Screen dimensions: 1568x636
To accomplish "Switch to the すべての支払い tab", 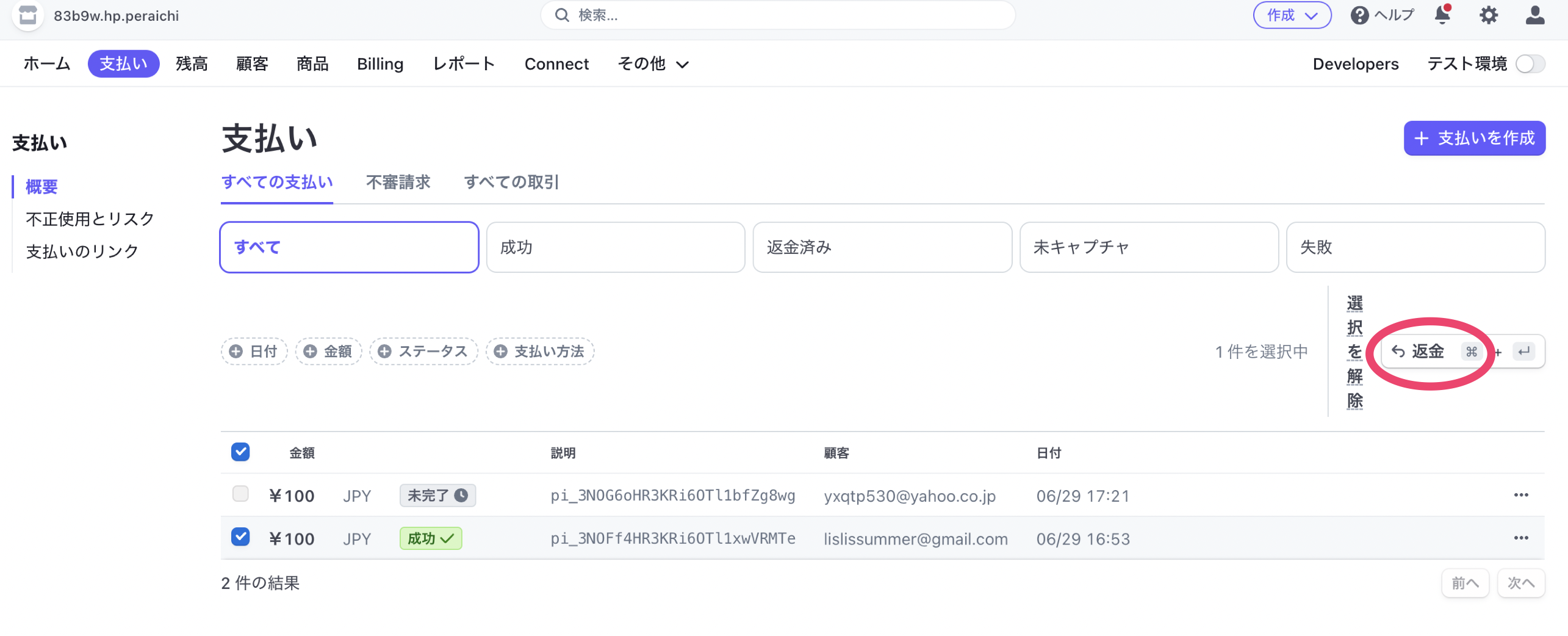I will pyautogui.click(x=277, y=182).
